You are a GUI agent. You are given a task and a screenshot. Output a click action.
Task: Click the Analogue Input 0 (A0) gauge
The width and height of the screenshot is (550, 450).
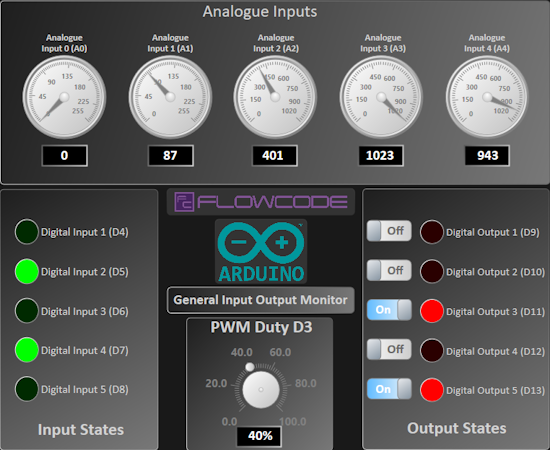click(64, 97)
